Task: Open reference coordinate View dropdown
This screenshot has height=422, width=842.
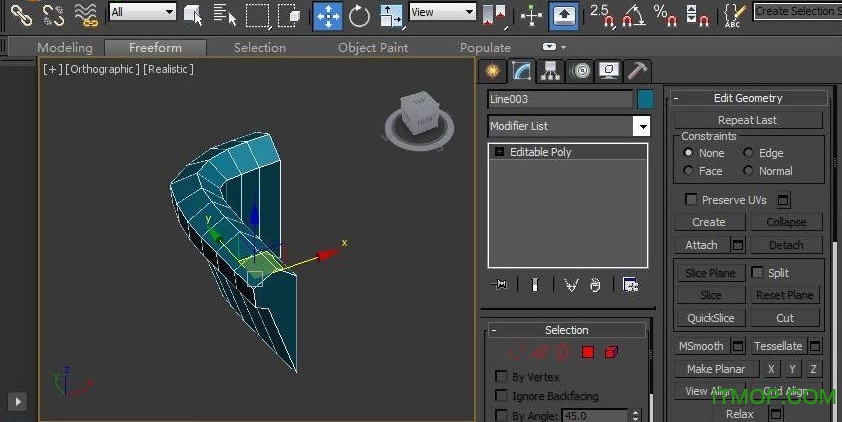Action: [x=442, y=12]
